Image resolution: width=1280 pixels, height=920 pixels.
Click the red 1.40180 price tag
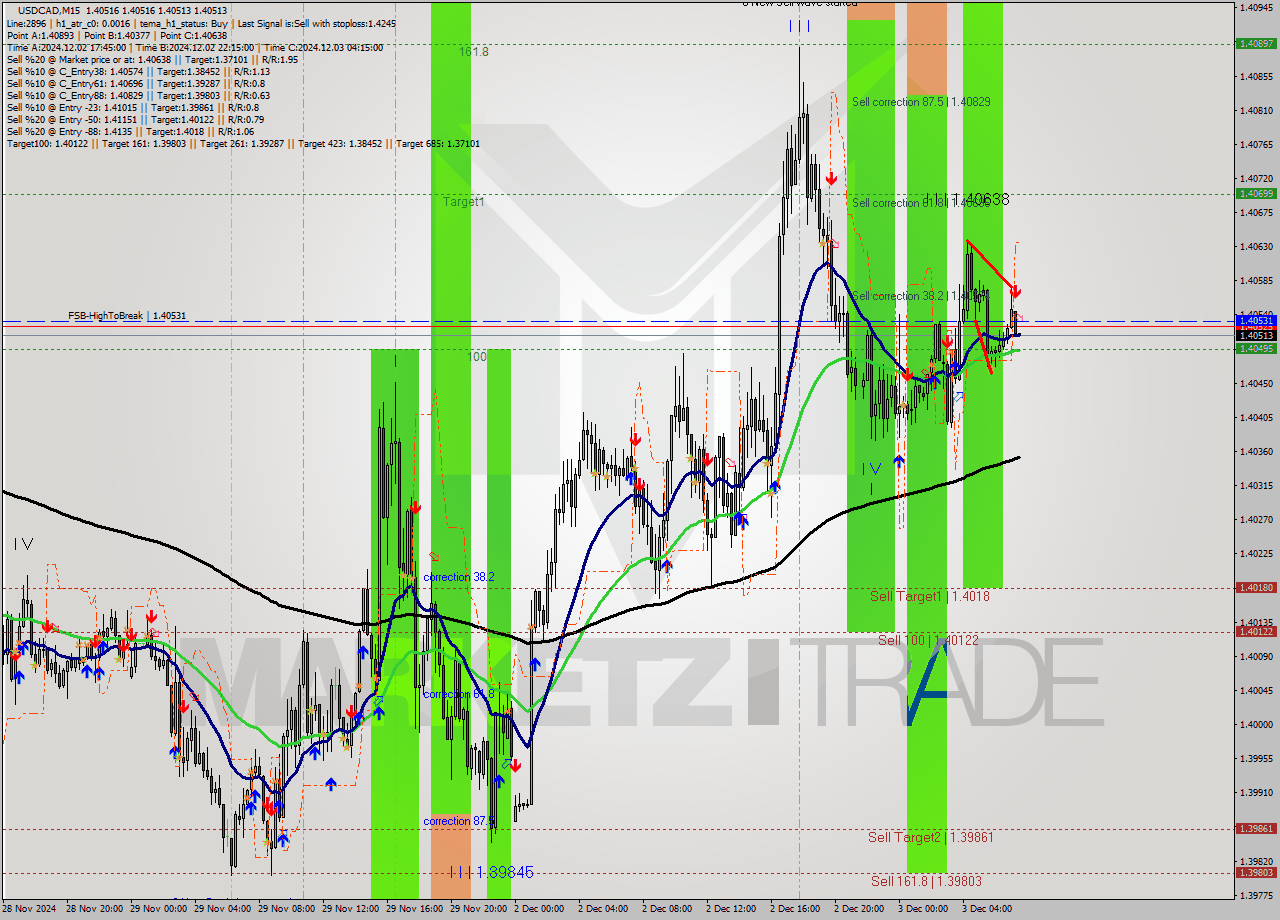pos(1256,588)
